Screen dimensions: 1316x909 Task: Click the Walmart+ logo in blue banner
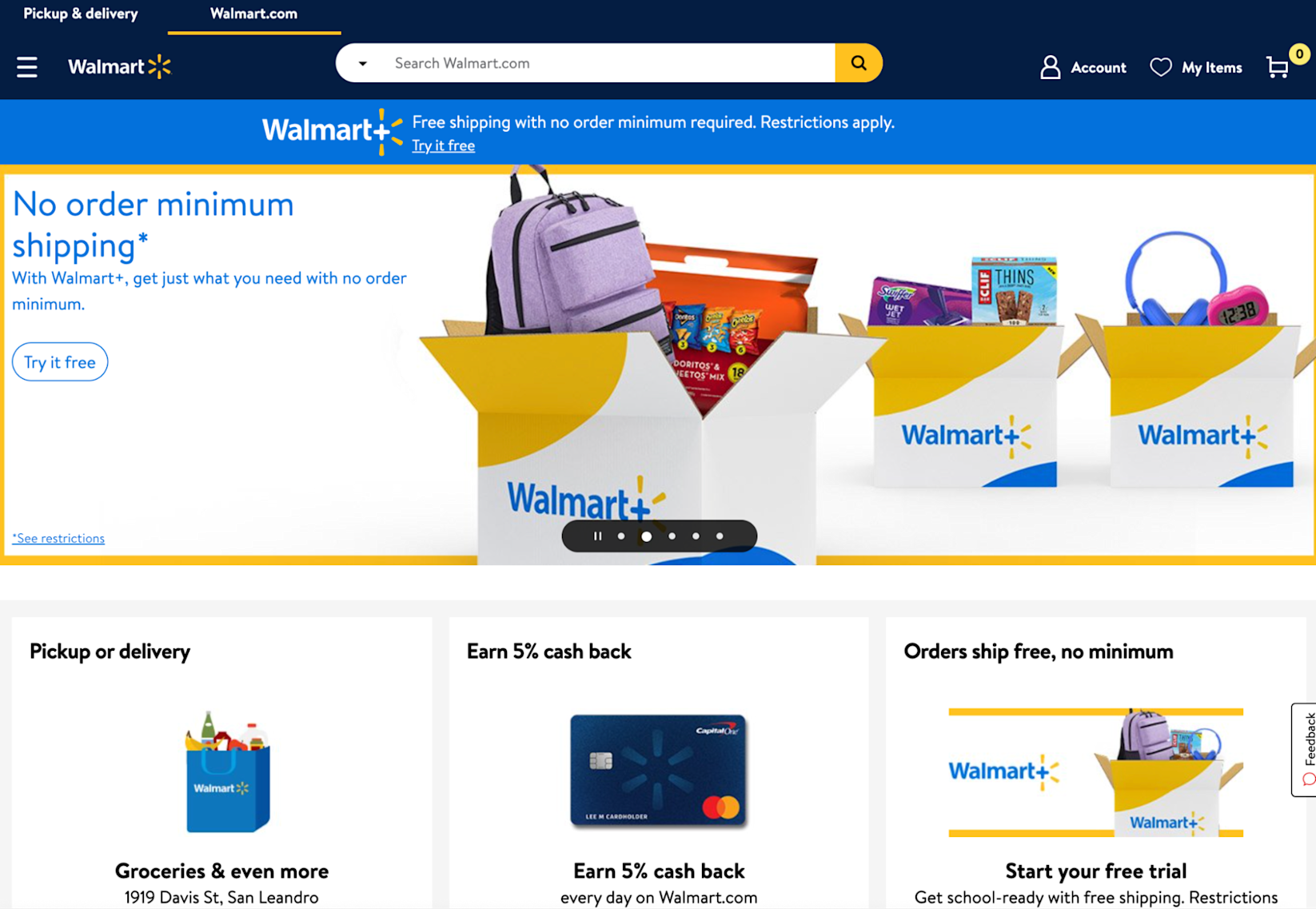click(x=332, y=131)
